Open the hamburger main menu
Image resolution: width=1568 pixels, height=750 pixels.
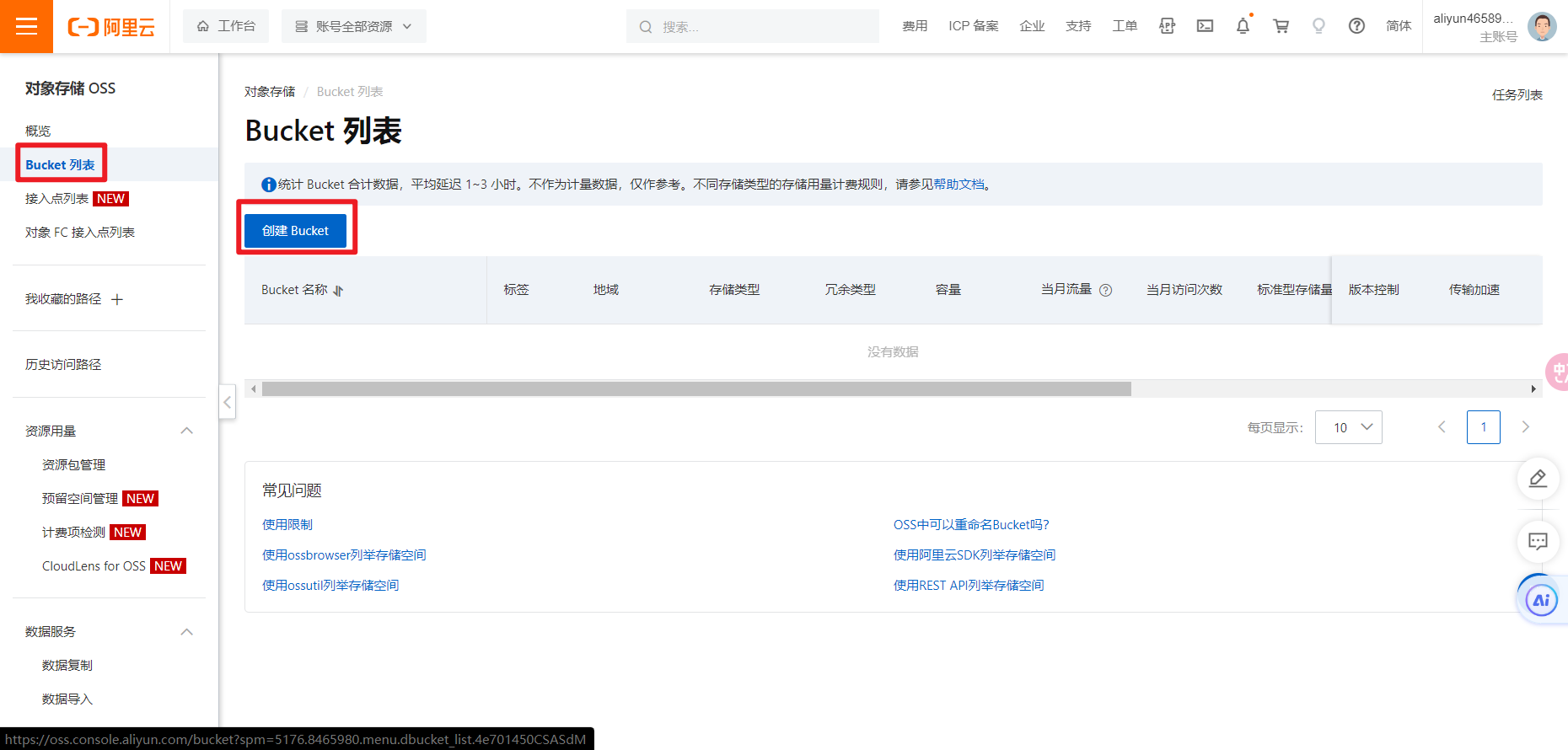(x=26, y=26)
